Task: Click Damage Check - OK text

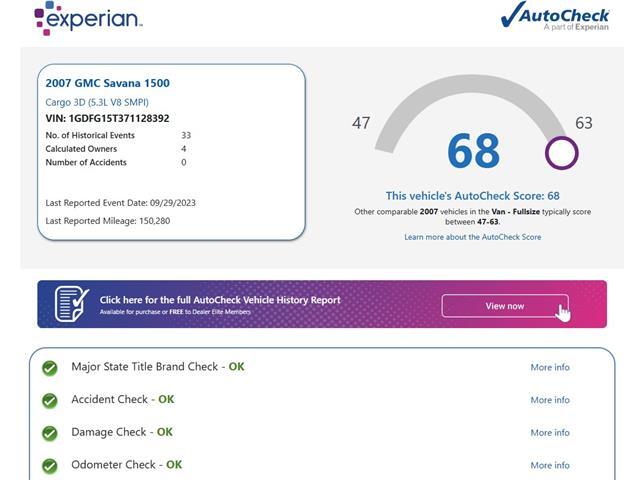Action: pos(122,432)
